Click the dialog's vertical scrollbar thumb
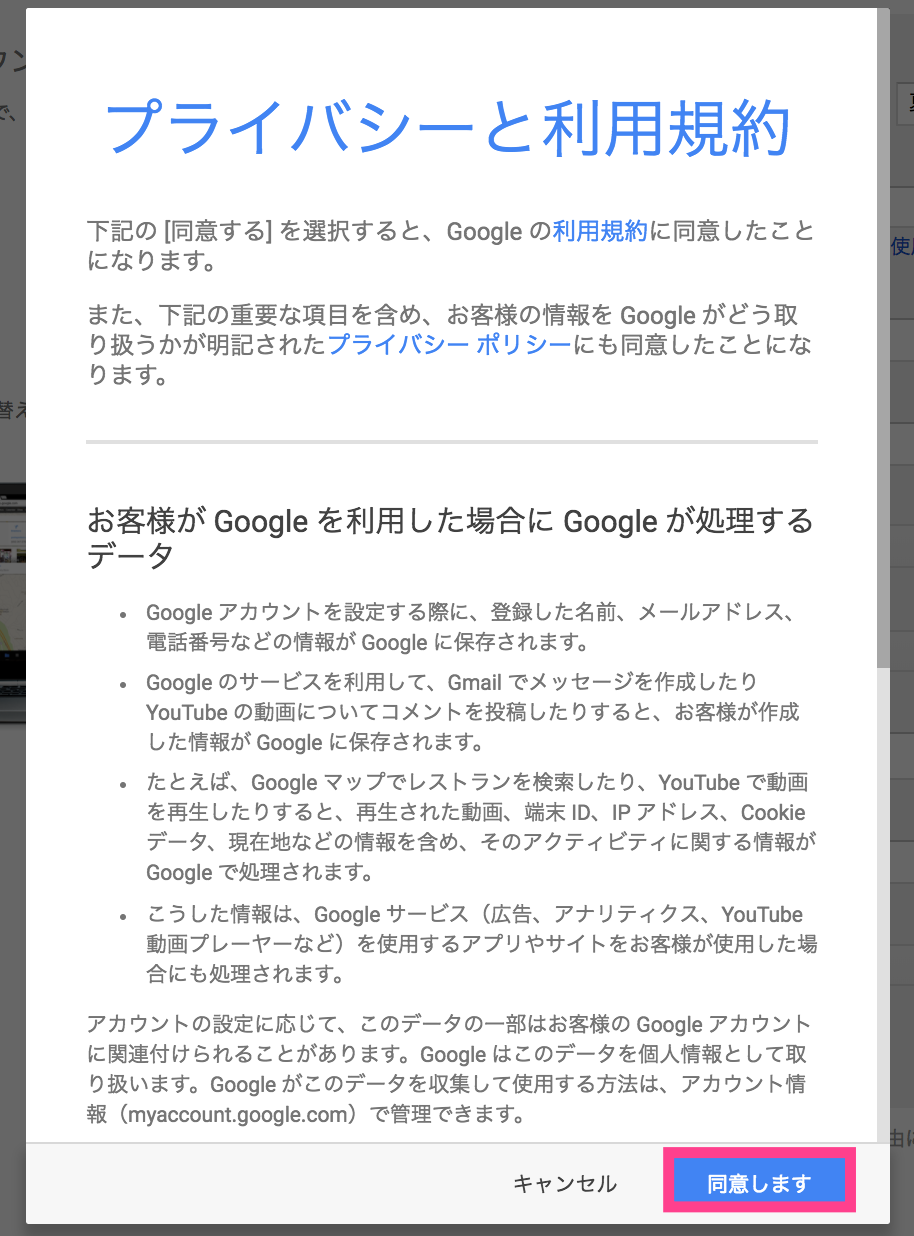 tap(883, 338)
